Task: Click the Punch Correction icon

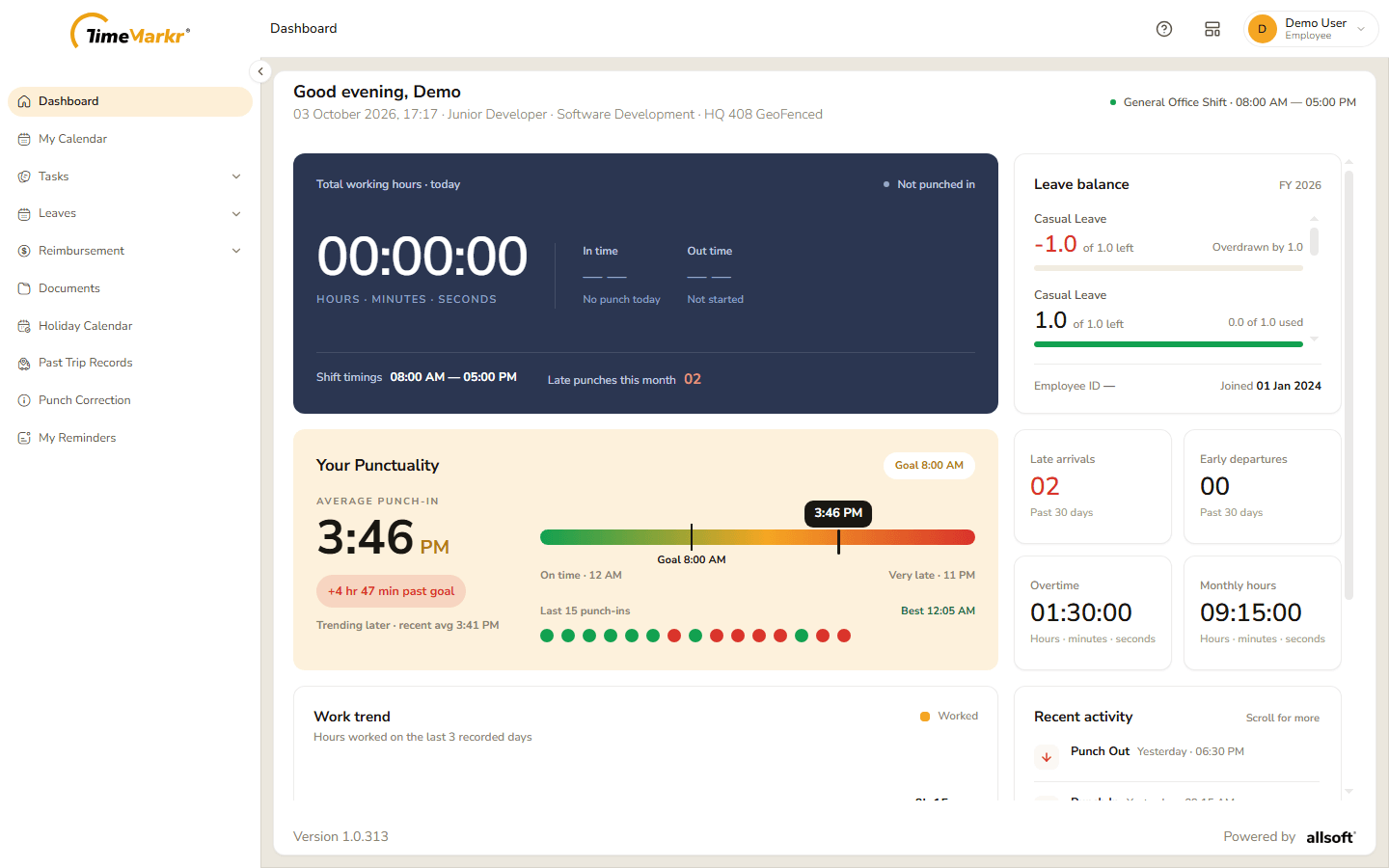Action: coord(24,400)
